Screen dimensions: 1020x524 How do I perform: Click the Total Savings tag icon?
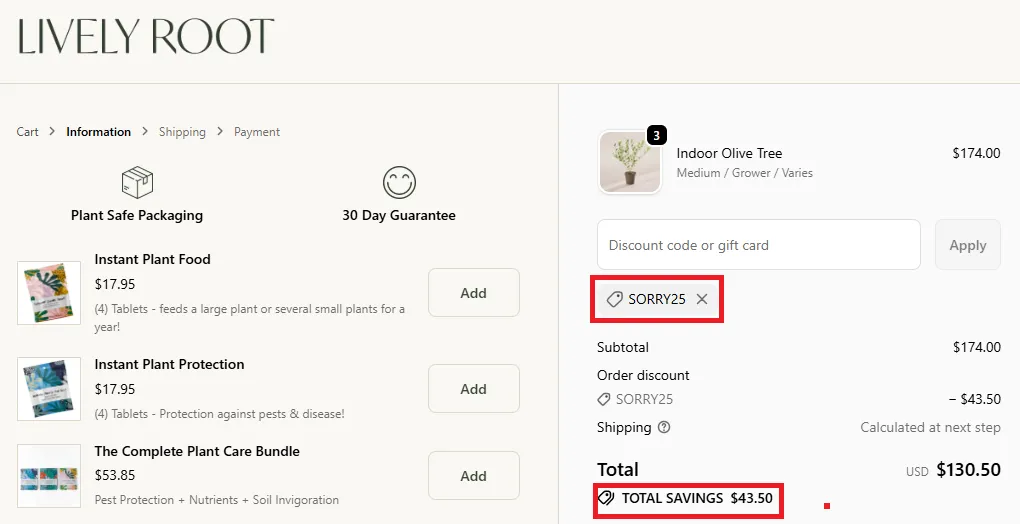coord(605,497)
